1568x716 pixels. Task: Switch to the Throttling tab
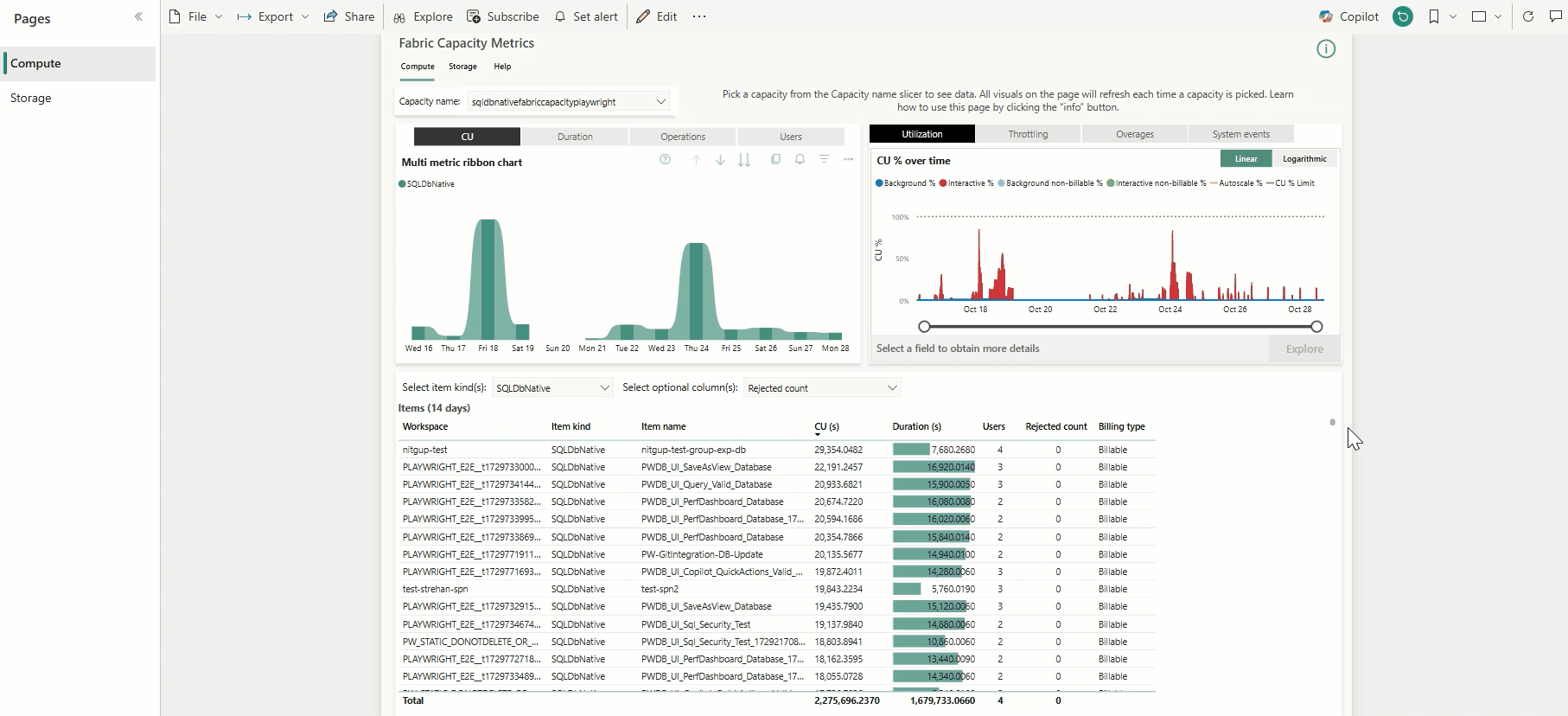tap(1028, 134)
